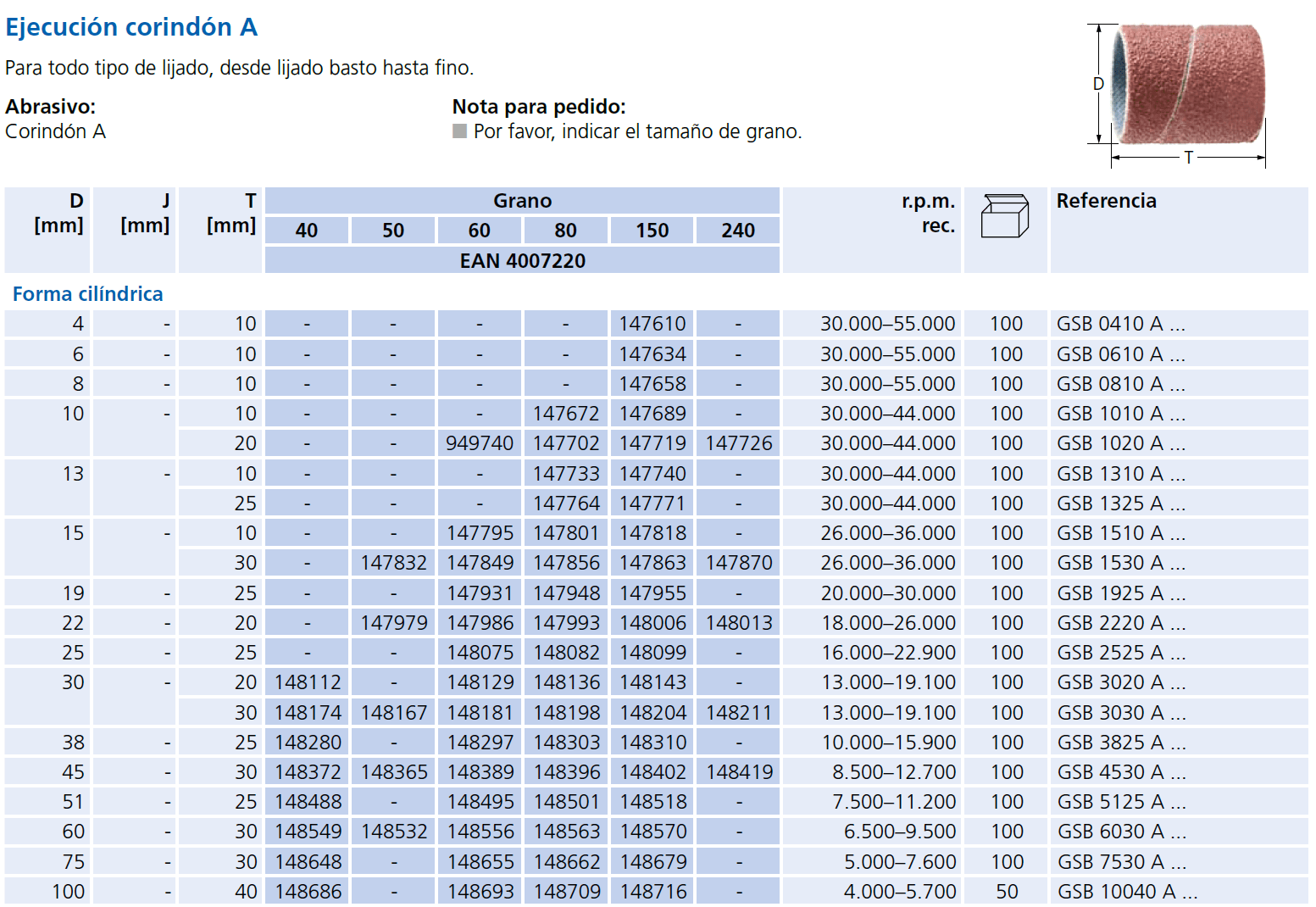Select the Grano 240 column header
Image resolution: width=1316 pixels, height=907 pixels.
point(738,231)
